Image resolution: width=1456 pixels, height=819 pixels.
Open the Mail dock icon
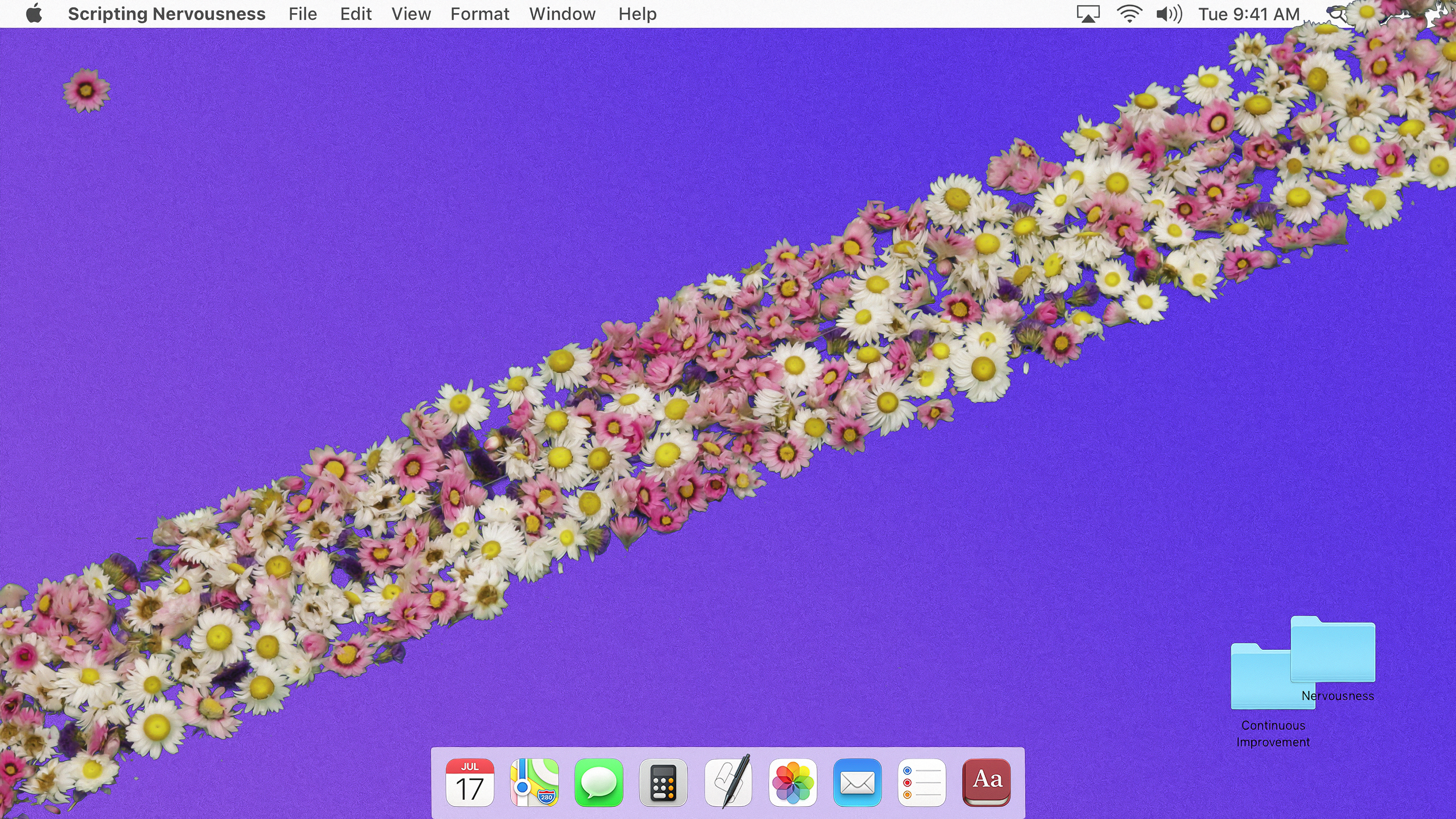click(x=857, y=783)
